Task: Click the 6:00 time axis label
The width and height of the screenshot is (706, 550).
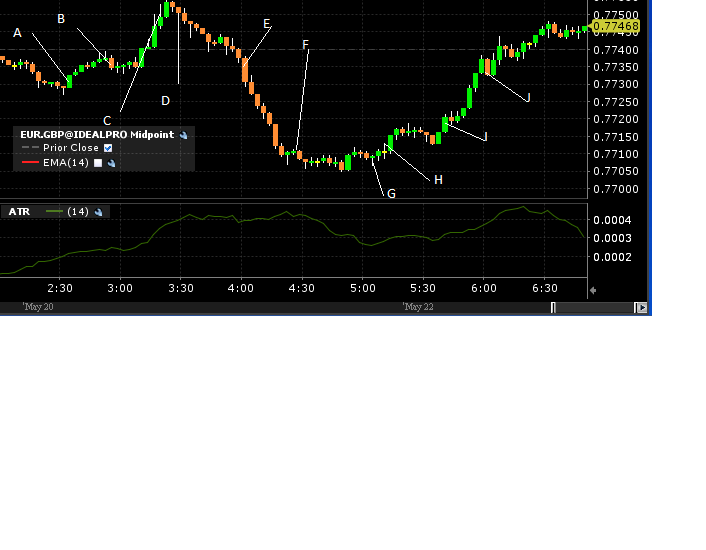Action: (x=484, y=289)
